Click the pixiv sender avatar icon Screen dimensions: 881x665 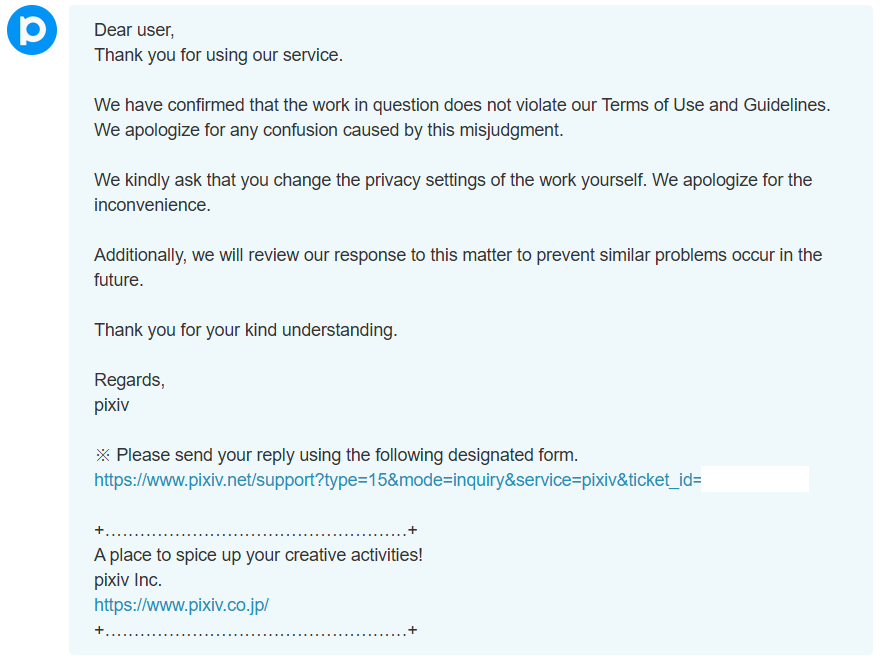31,31
